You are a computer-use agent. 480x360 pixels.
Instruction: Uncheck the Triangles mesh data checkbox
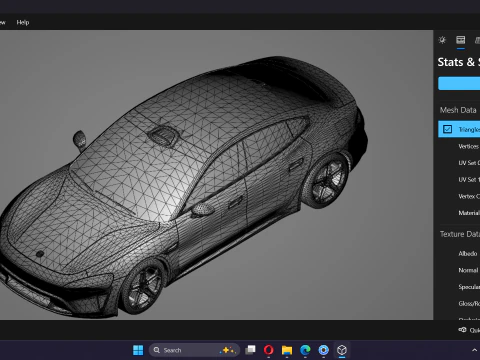[x=447, y=129]
